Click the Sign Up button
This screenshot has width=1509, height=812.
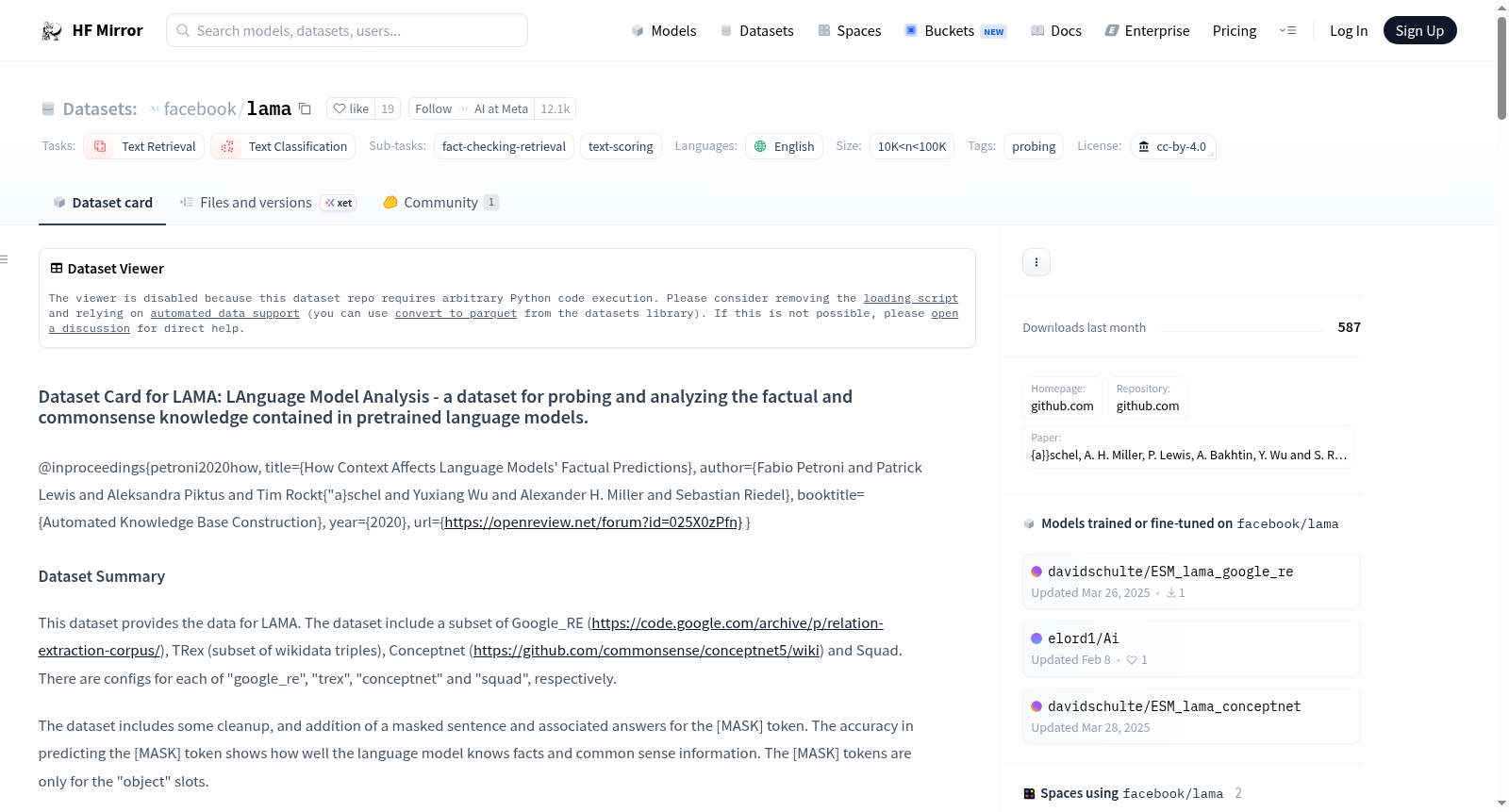point(1420,30)
